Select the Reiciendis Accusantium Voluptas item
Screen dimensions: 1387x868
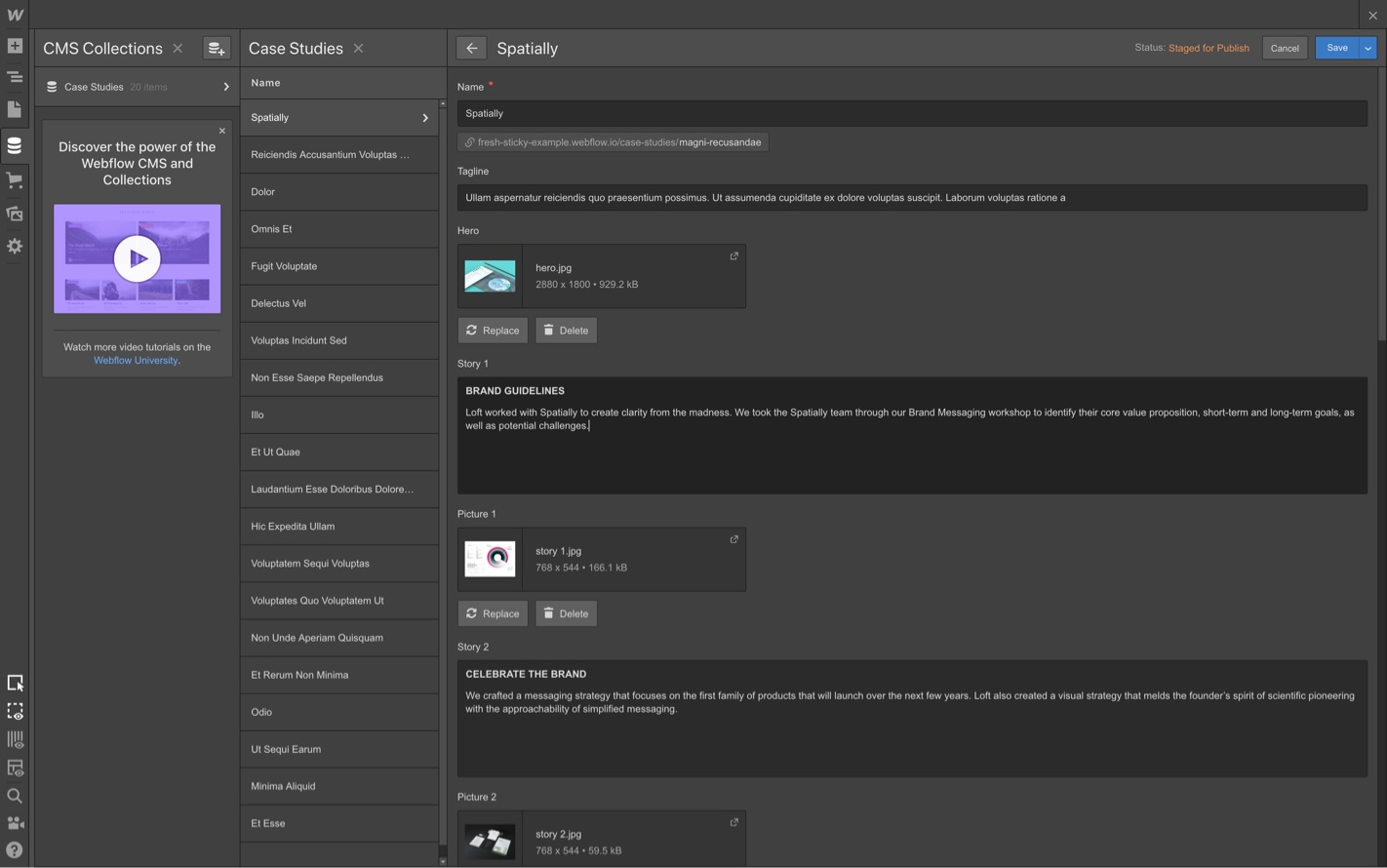[339, 155]
